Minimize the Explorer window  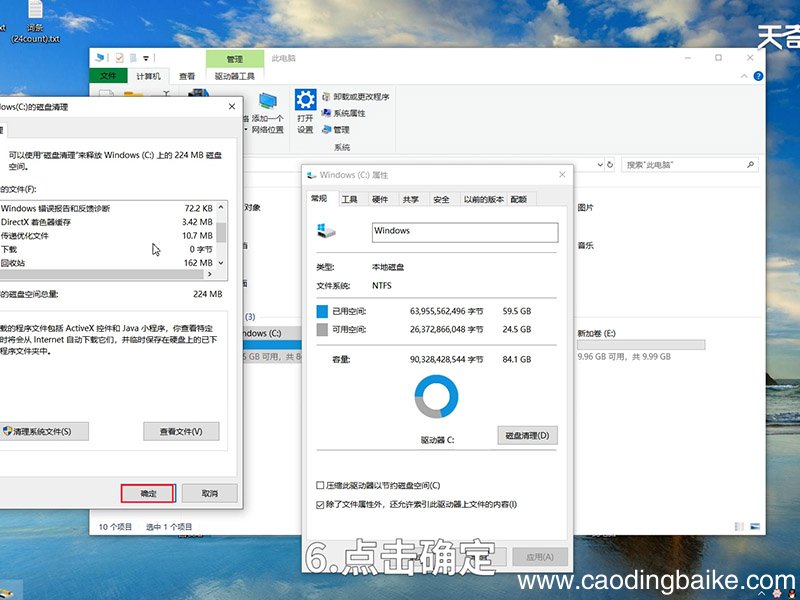point(687,58)
